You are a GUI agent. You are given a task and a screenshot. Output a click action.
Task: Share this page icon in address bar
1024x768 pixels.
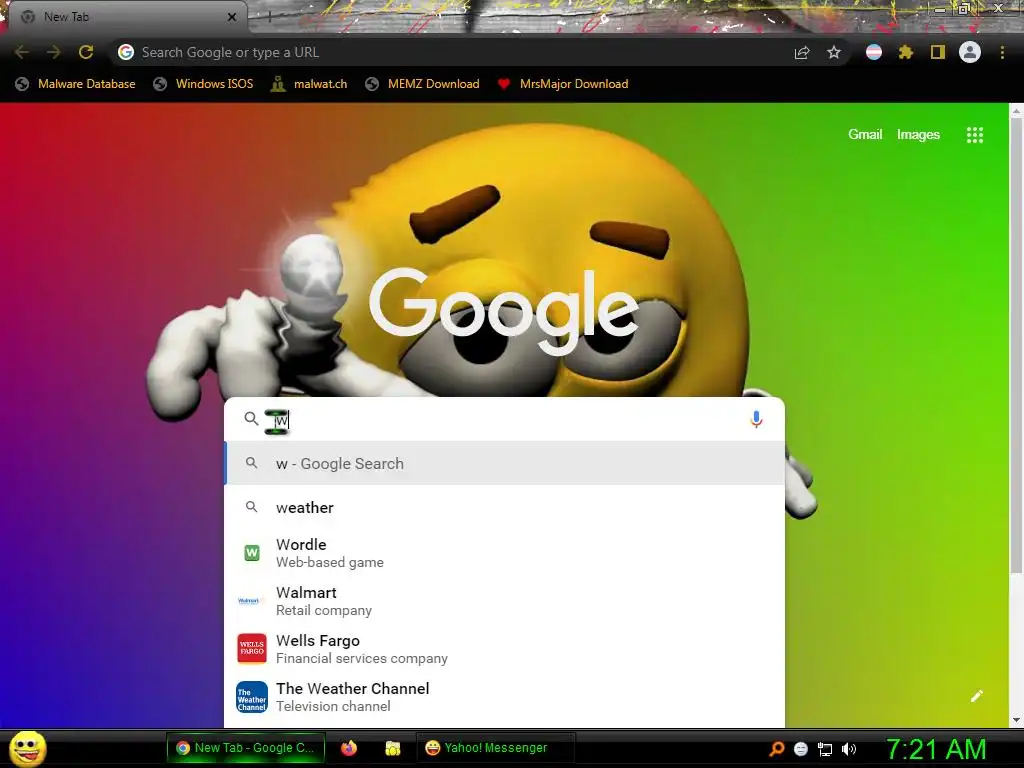pos(802,52)
